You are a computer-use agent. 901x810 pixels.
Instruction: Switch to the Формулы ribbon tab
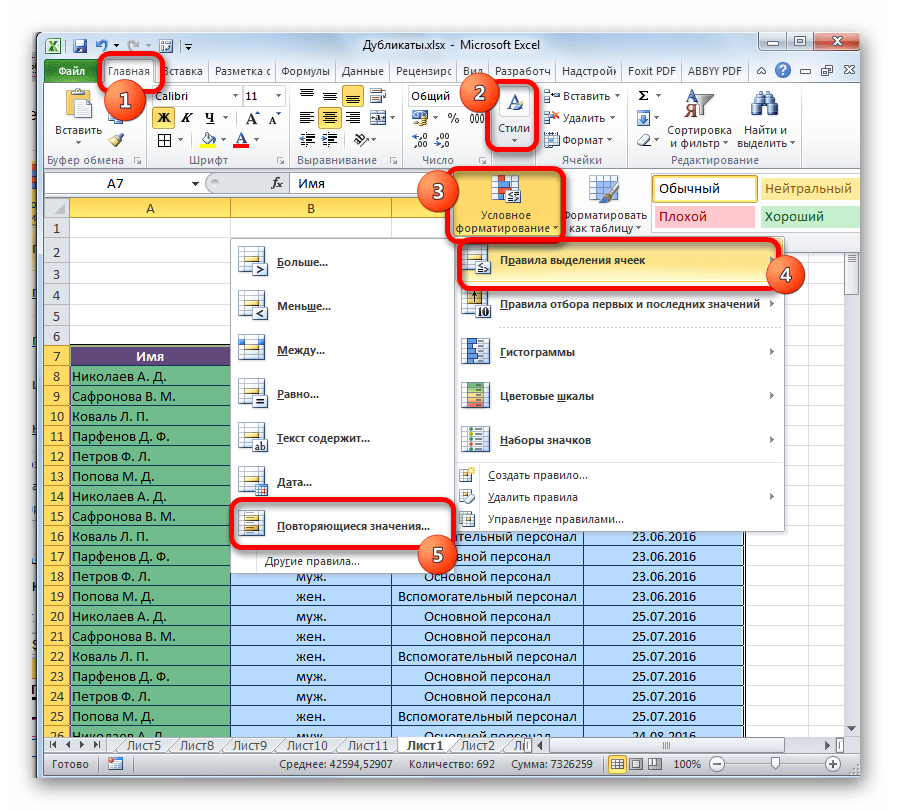[305, 71]
